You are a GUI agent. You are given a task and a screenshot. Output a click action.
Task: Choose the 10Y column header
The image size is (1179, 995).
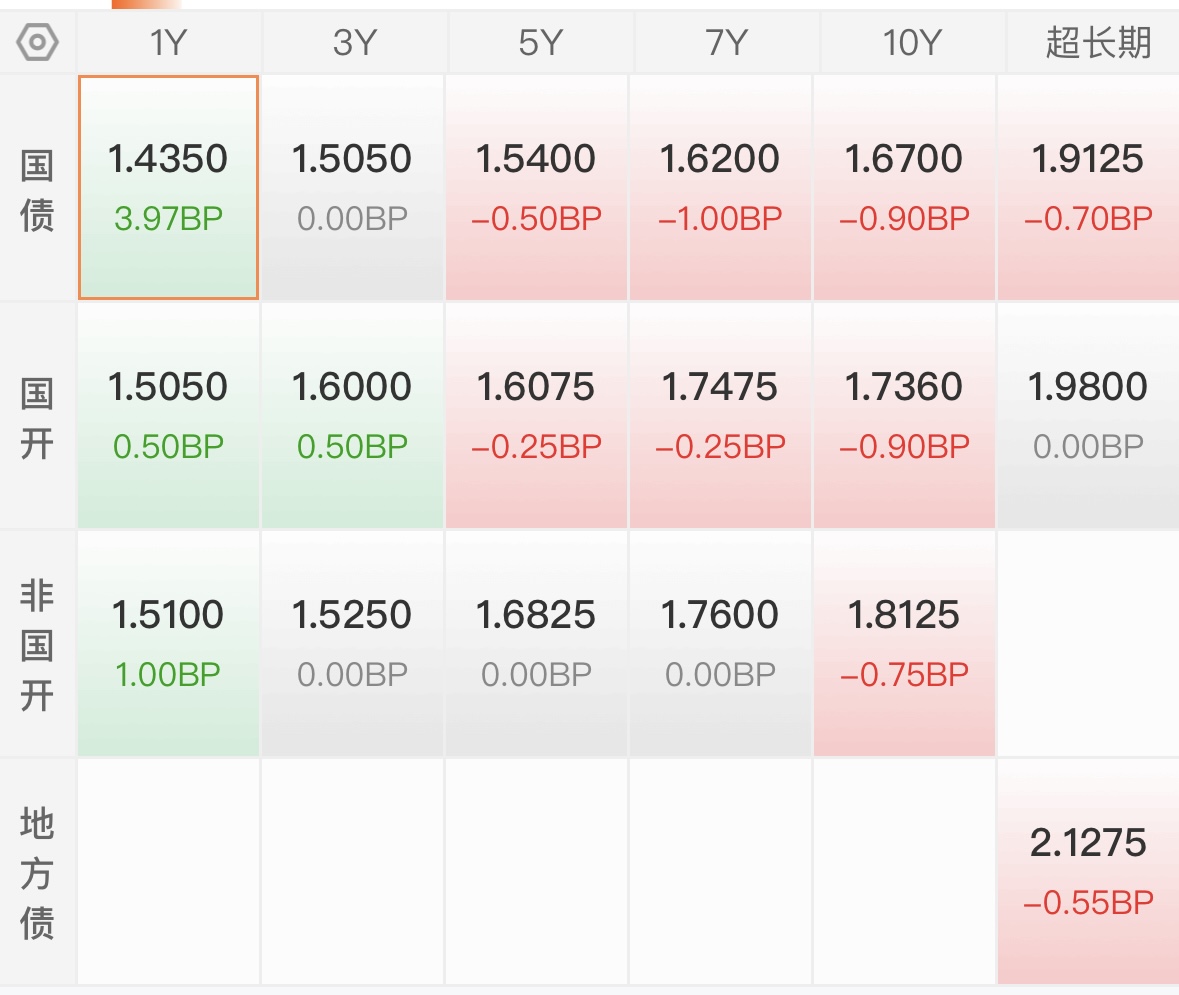[x=912, y=43]
